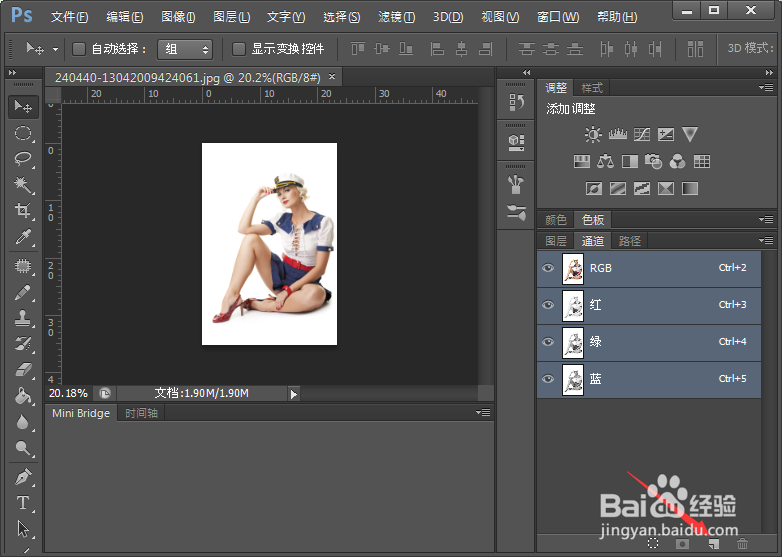Select the Type tool
Screen dimensions: 782x557
click(x=23, y=503)
